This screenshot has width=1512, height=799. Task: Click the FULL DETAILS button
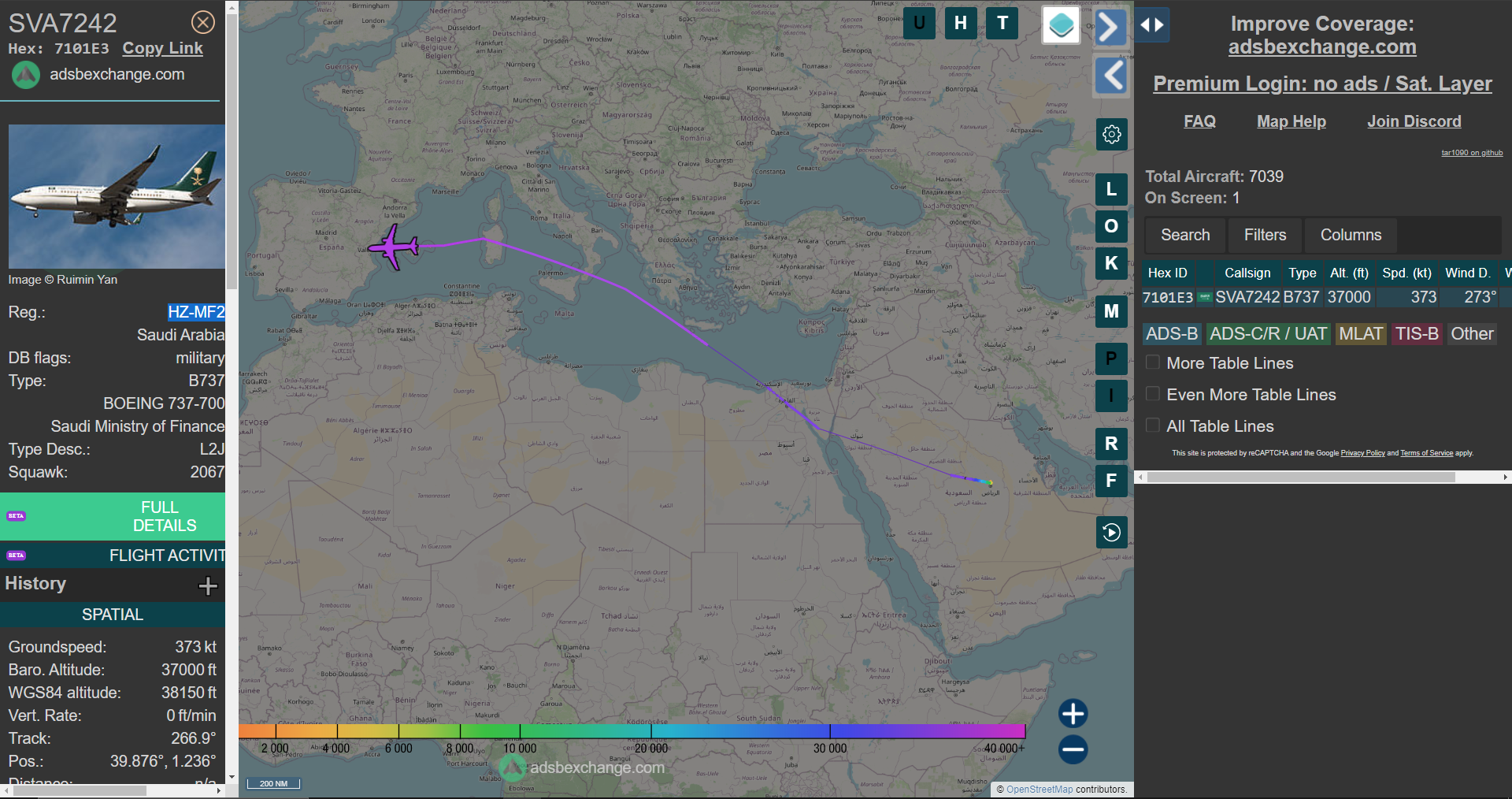pyautogui.click(x=113, y=516)
